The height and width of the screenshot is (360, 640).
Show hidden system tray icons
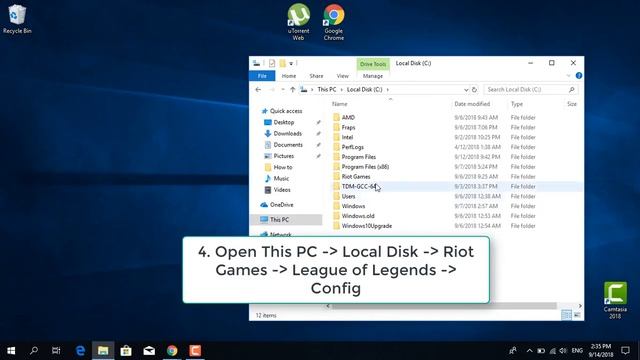529,351
